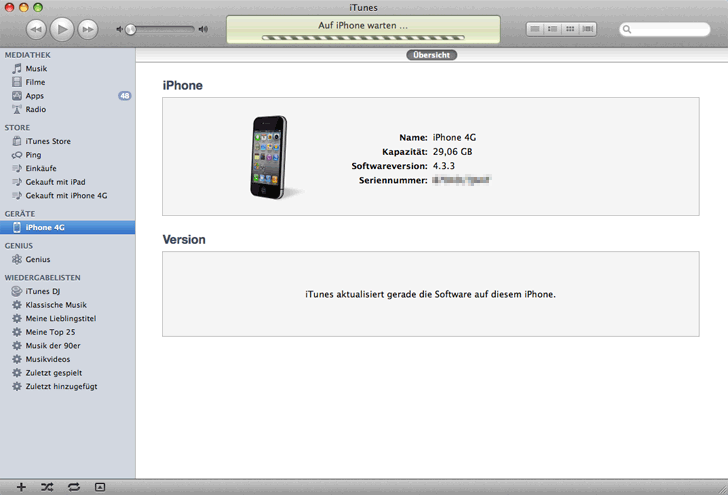Open Gekauft mit iPhone 4G
This screenshot has height=495, width=728.
click(x=68, y=195)
